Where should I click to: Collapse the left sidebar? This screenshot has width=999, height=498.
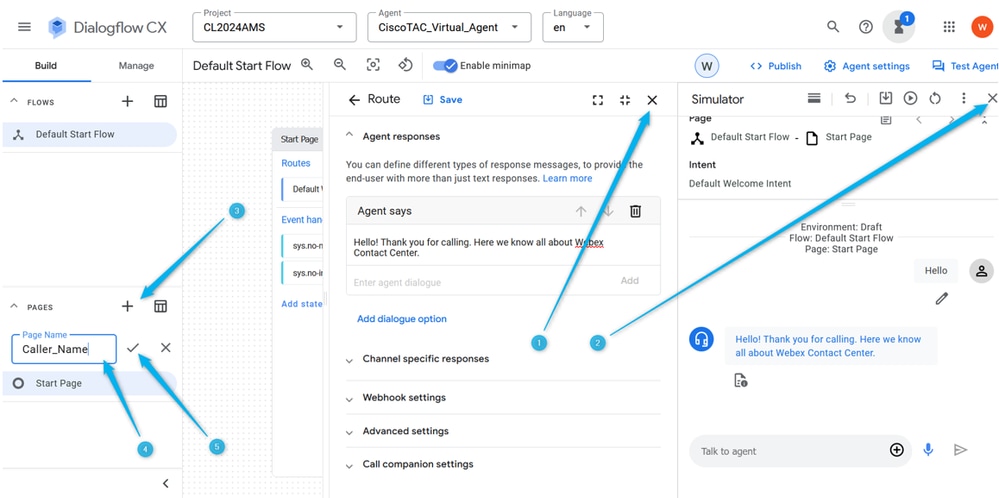(166, 483)
